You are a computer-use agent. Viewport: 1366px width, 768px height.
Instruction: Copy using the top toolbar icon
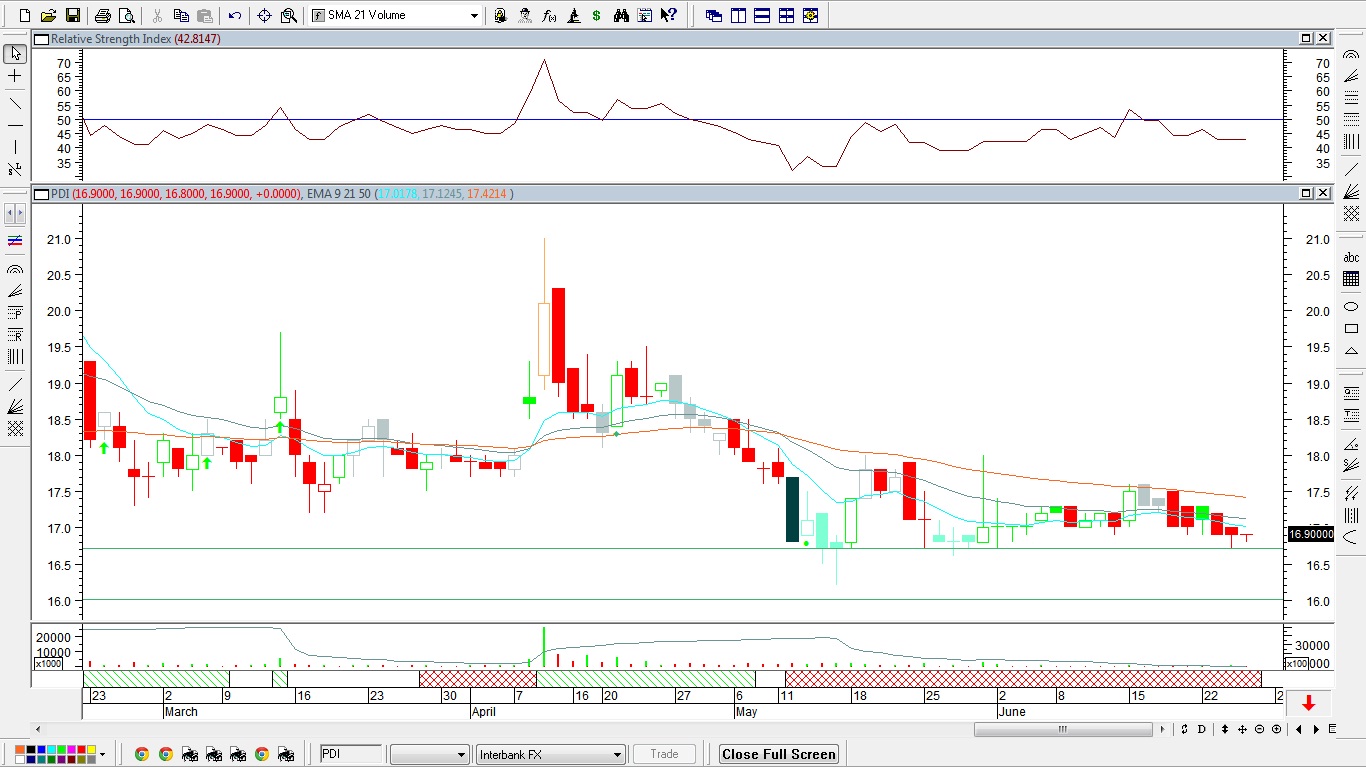tap(181, 16)
